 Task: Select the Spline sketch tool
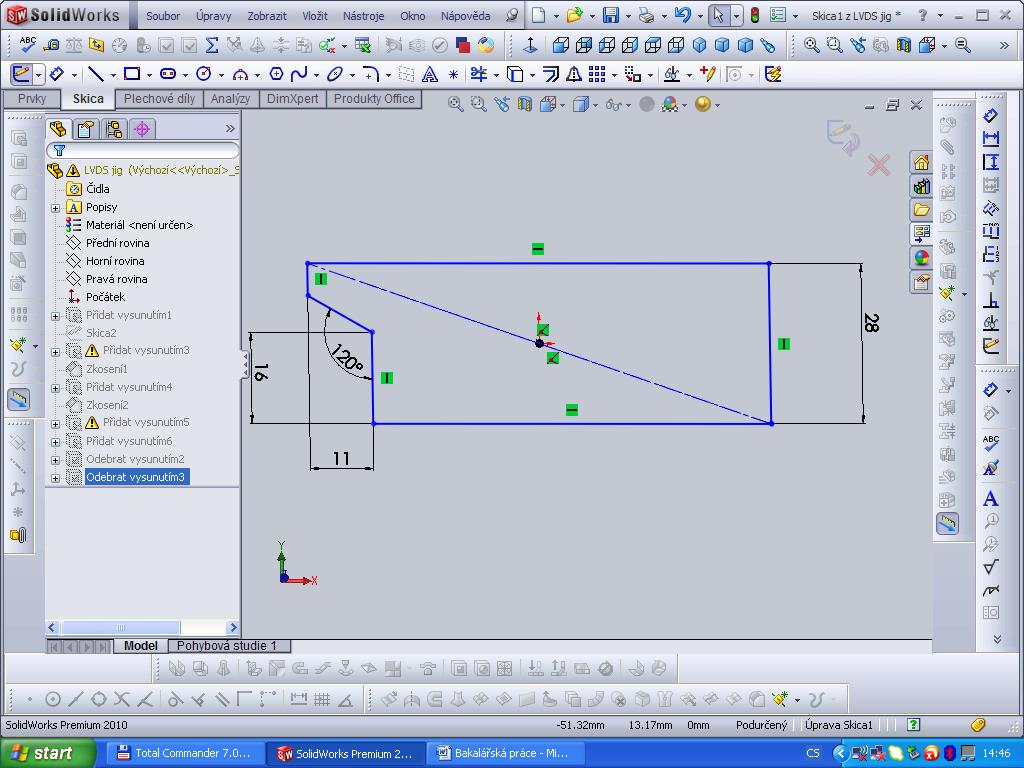(299, 74)
